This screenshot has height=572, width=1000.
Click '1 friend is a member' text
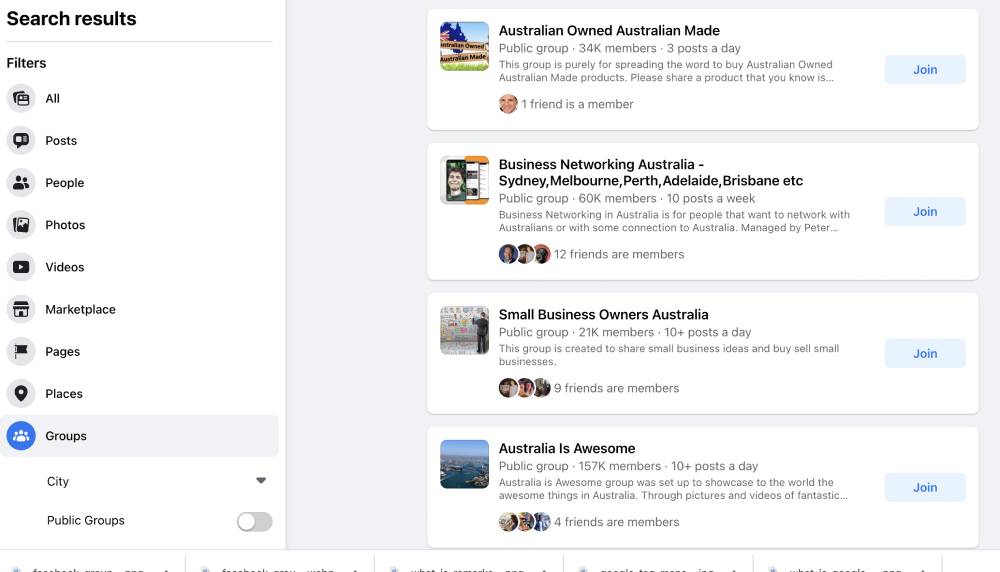[577, 104]
